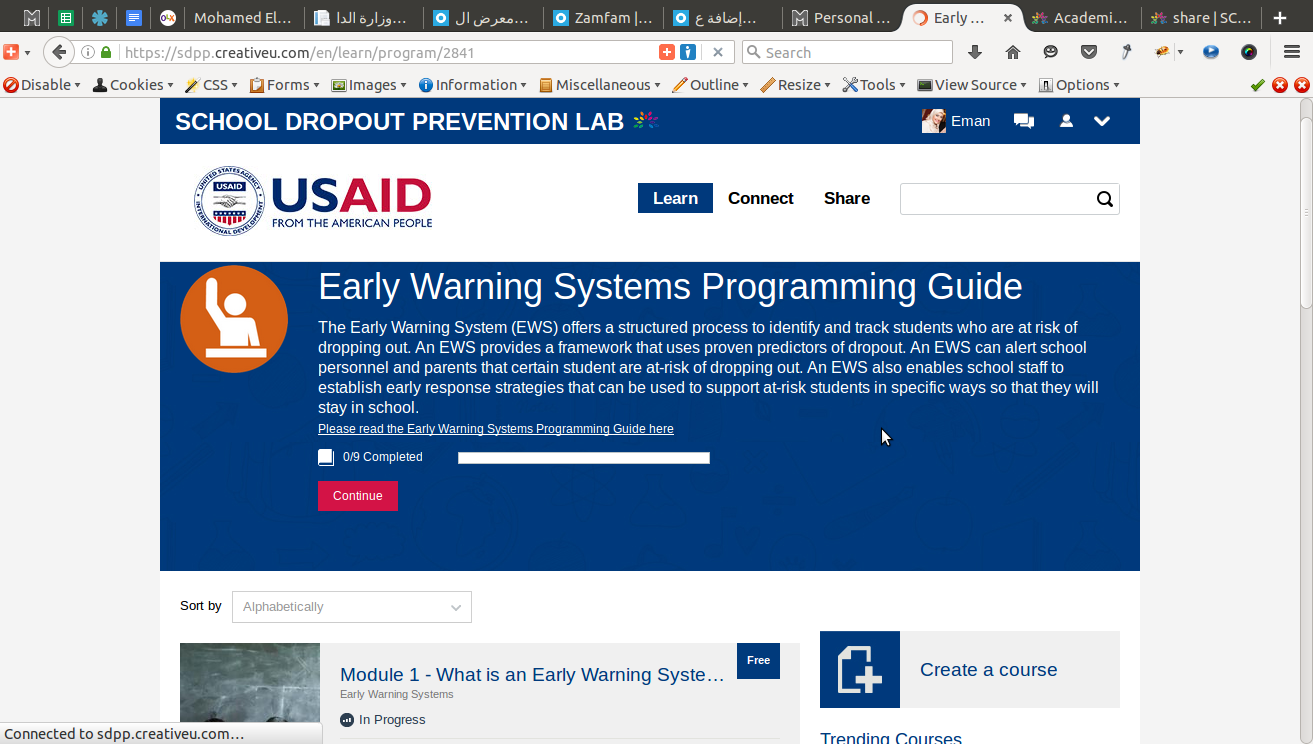Open the Early Warning Systems Programming Guide link
Viewport: 1313px width, 744px height.
pos(496,429)
